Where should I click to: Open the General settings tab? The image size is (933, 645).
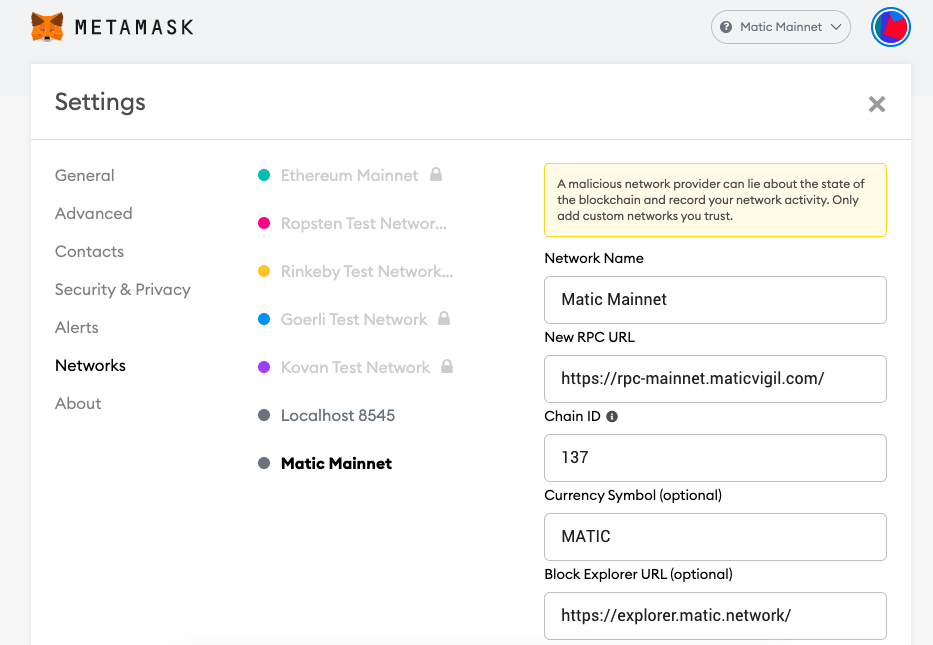(84, 176)
